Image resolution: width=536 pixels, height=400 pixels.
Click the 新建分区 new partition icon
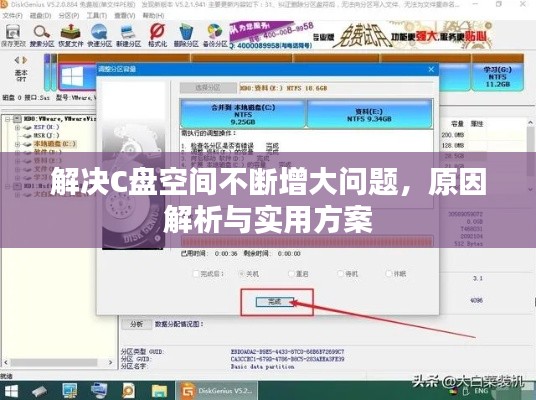129,35
